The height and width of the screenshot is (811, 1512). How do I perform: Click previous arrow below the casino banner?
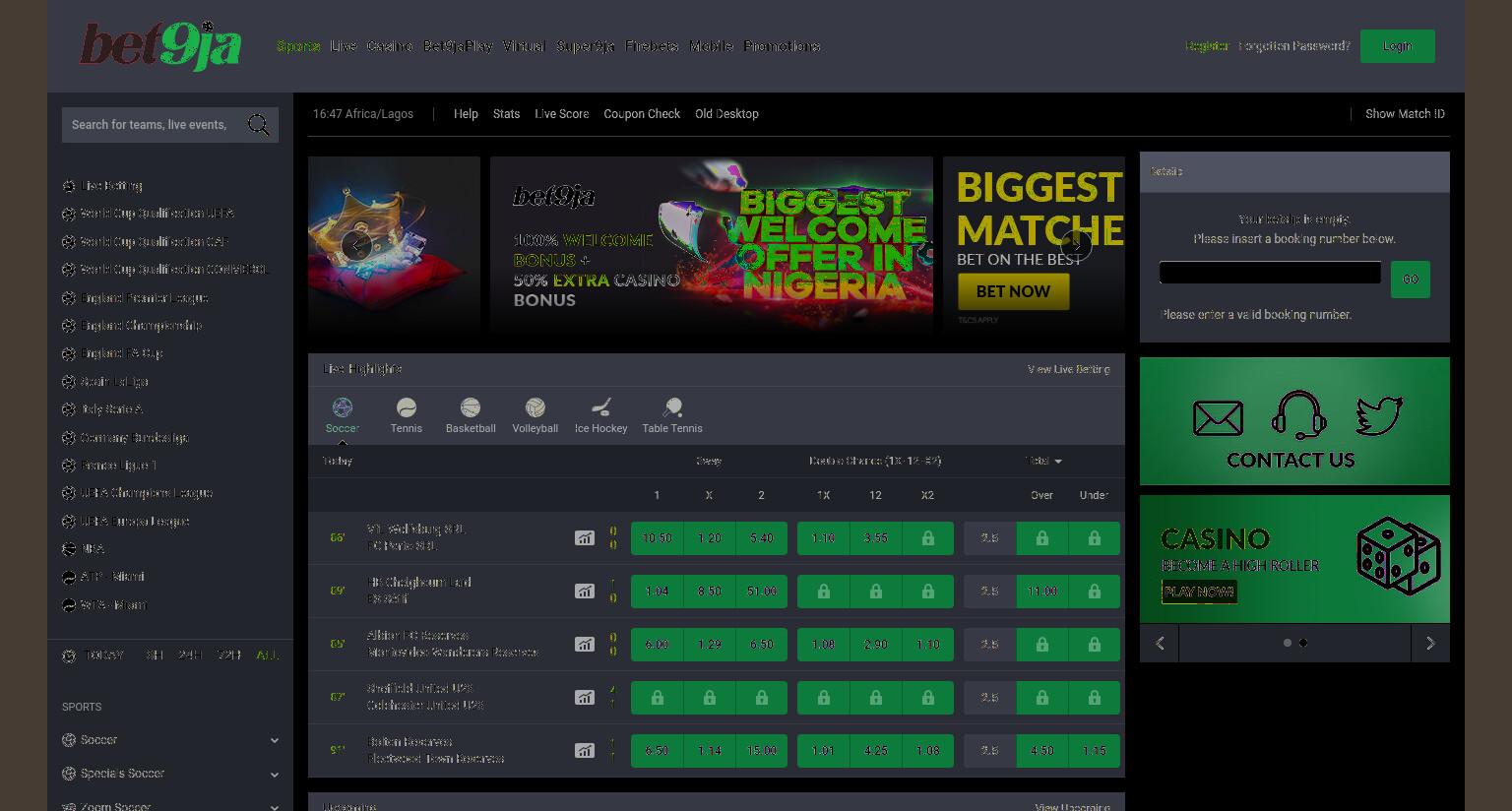pyautogui.click(x=1160, y=643)
